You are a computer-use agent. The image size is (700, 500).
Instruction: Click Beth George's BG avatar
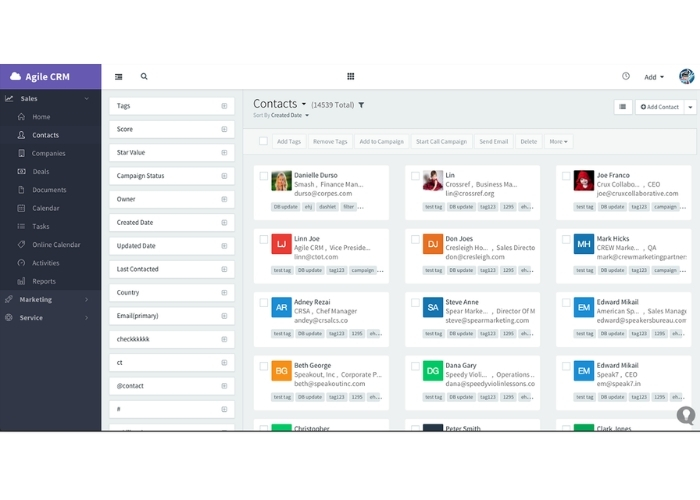point(282,371)
